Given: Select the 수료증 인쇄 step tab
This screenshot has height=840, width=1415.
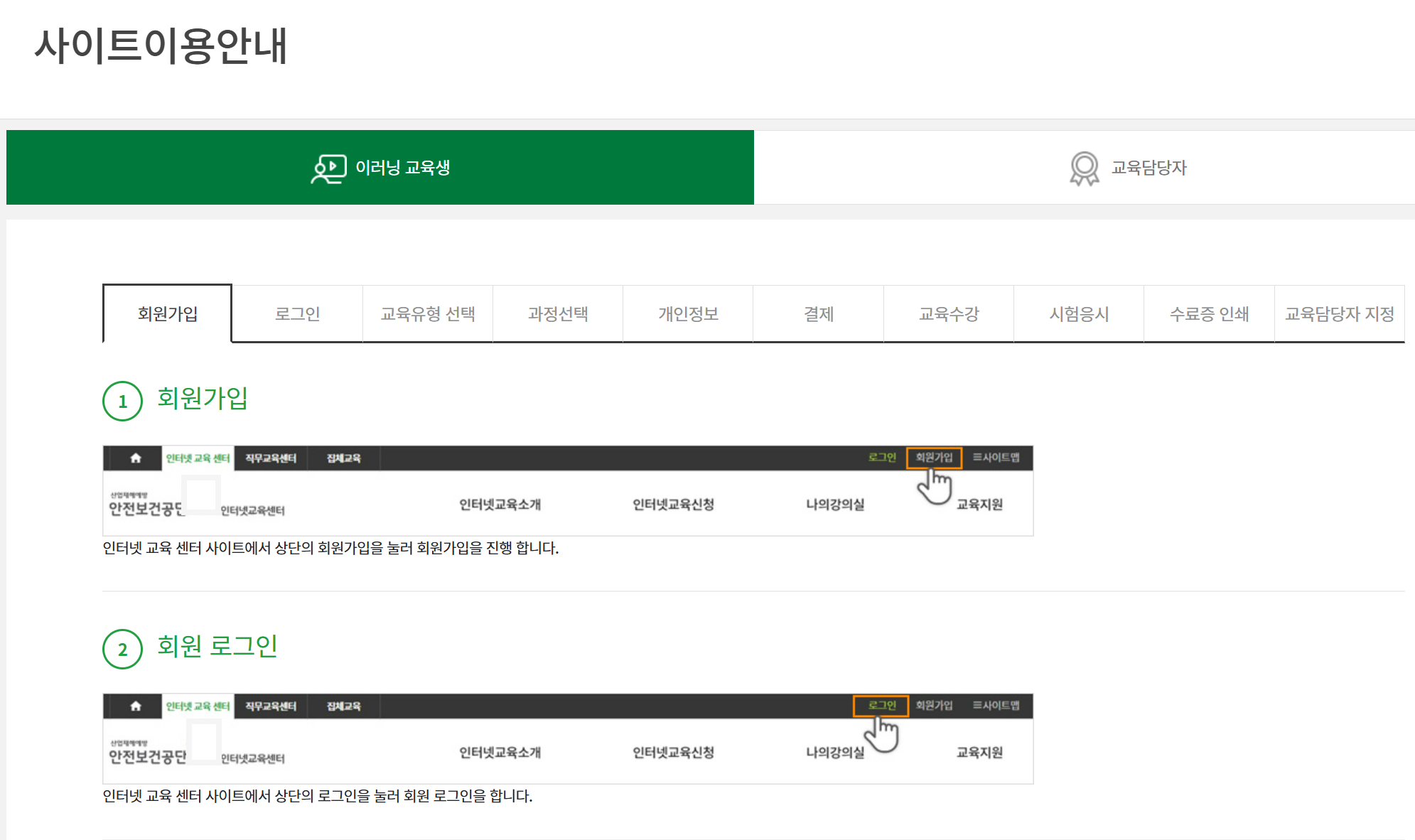Looking at the screenshot, I should click(x=1209, y=314).
